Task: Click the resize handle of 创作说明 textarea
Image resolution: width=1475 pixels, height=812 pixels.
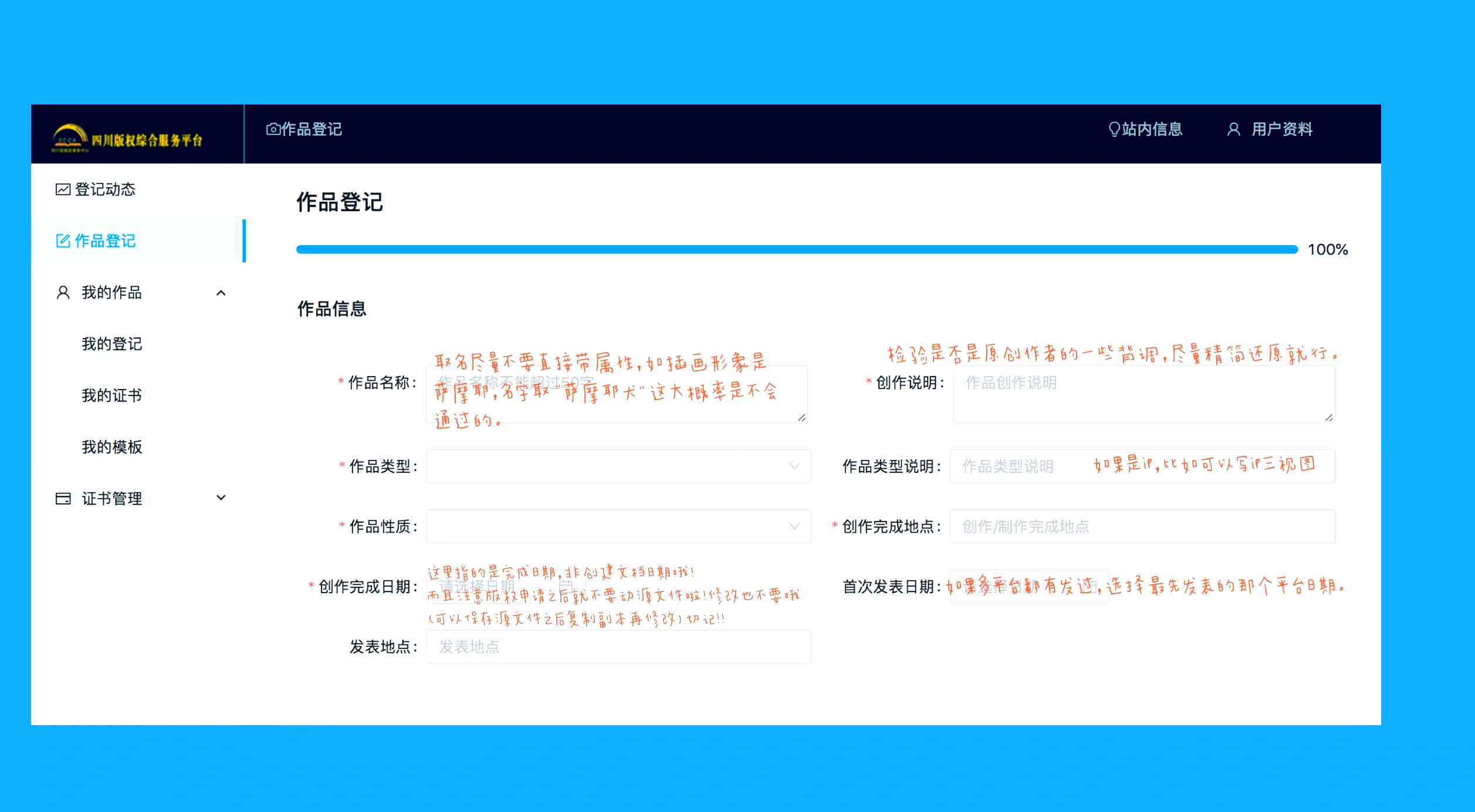Action: tap(1329, 417)
